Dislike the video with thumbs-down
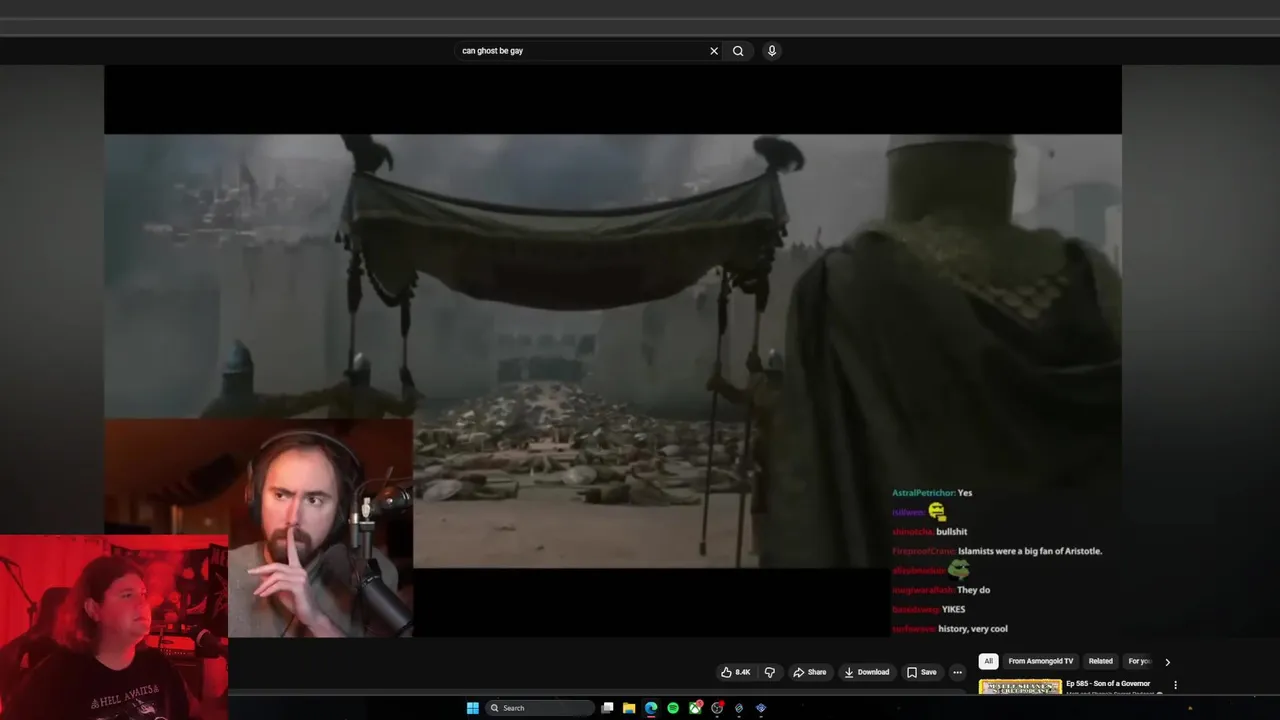The height and width of the screenshot is (720, 1280). [770, 672]
